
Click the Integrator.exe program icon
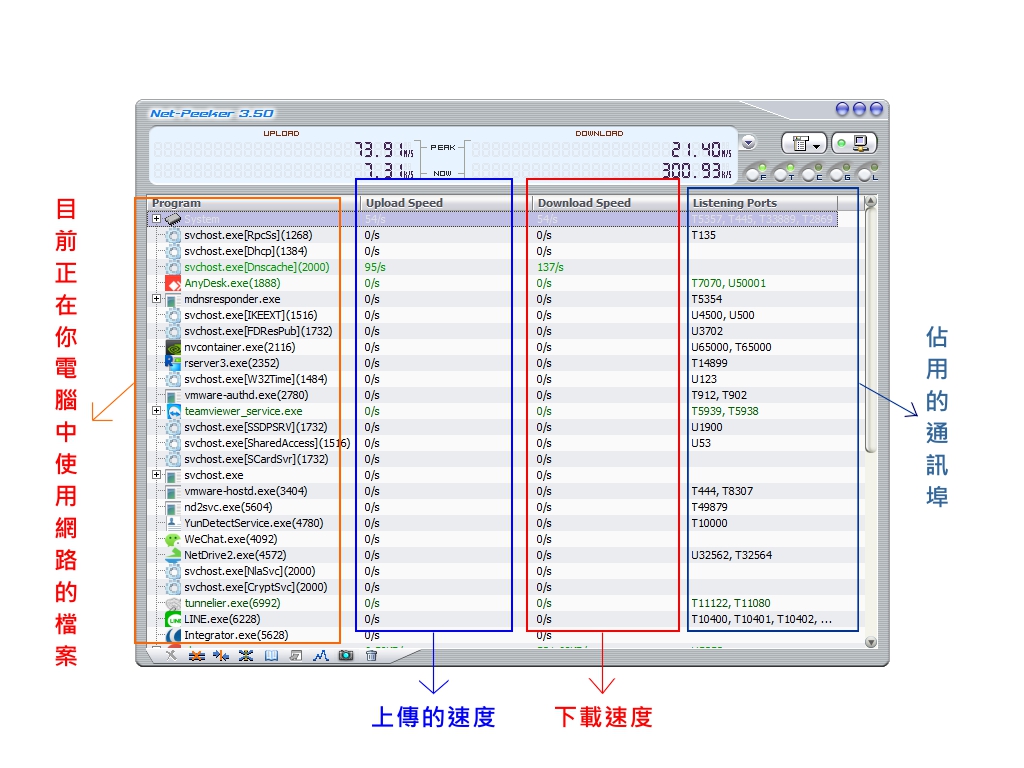coord(173,635)
